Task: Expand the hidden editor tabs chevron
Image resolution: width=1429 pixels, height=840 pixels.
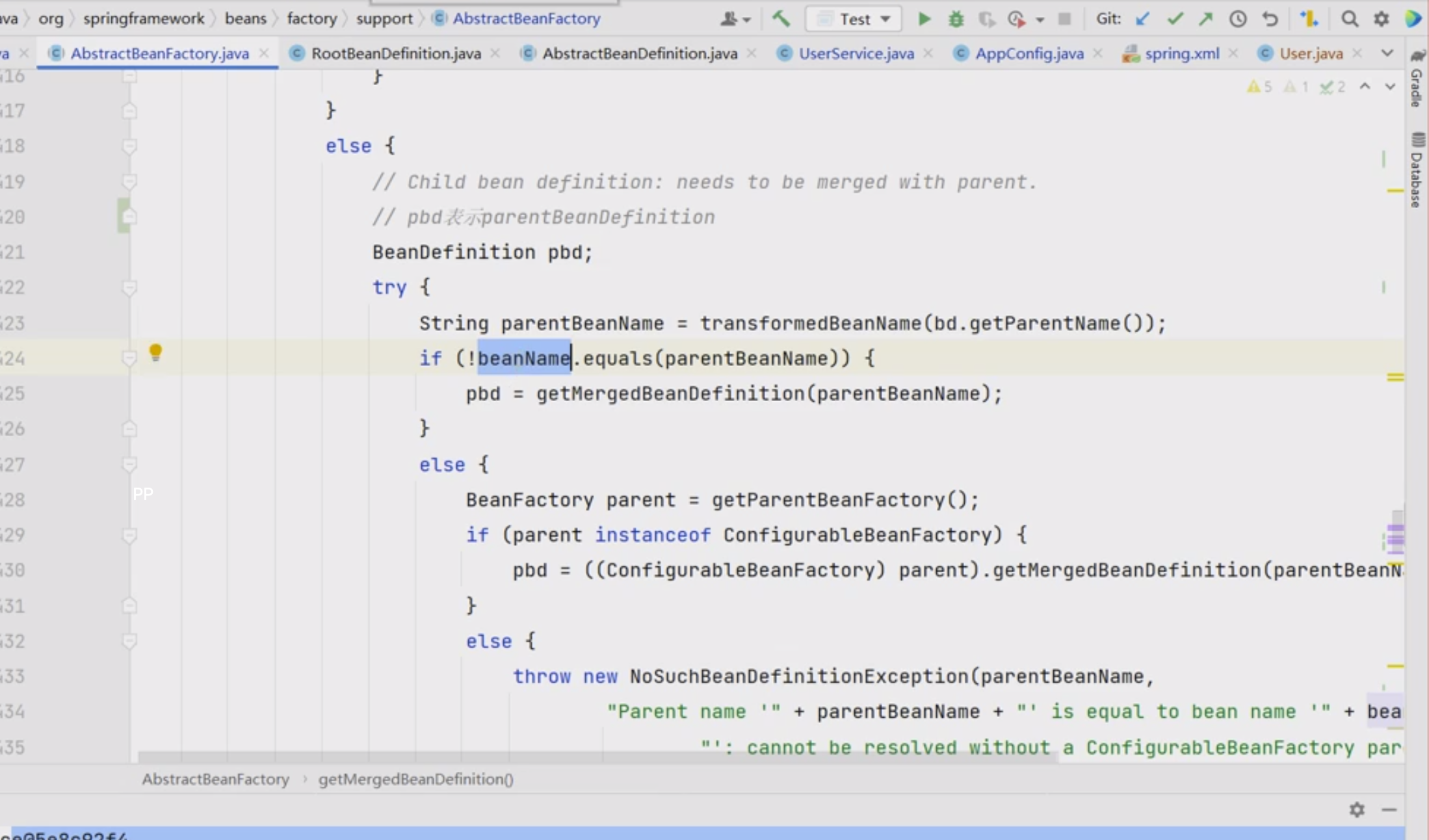Action: tap(1387, 53)
